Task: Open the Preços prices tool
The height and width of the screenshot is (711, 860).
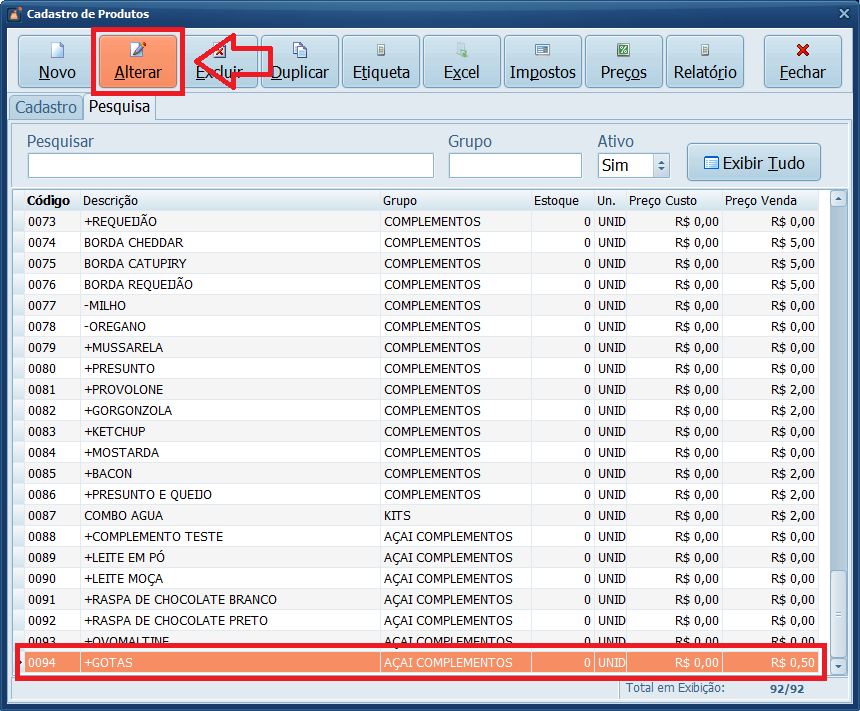Action: 624,62
